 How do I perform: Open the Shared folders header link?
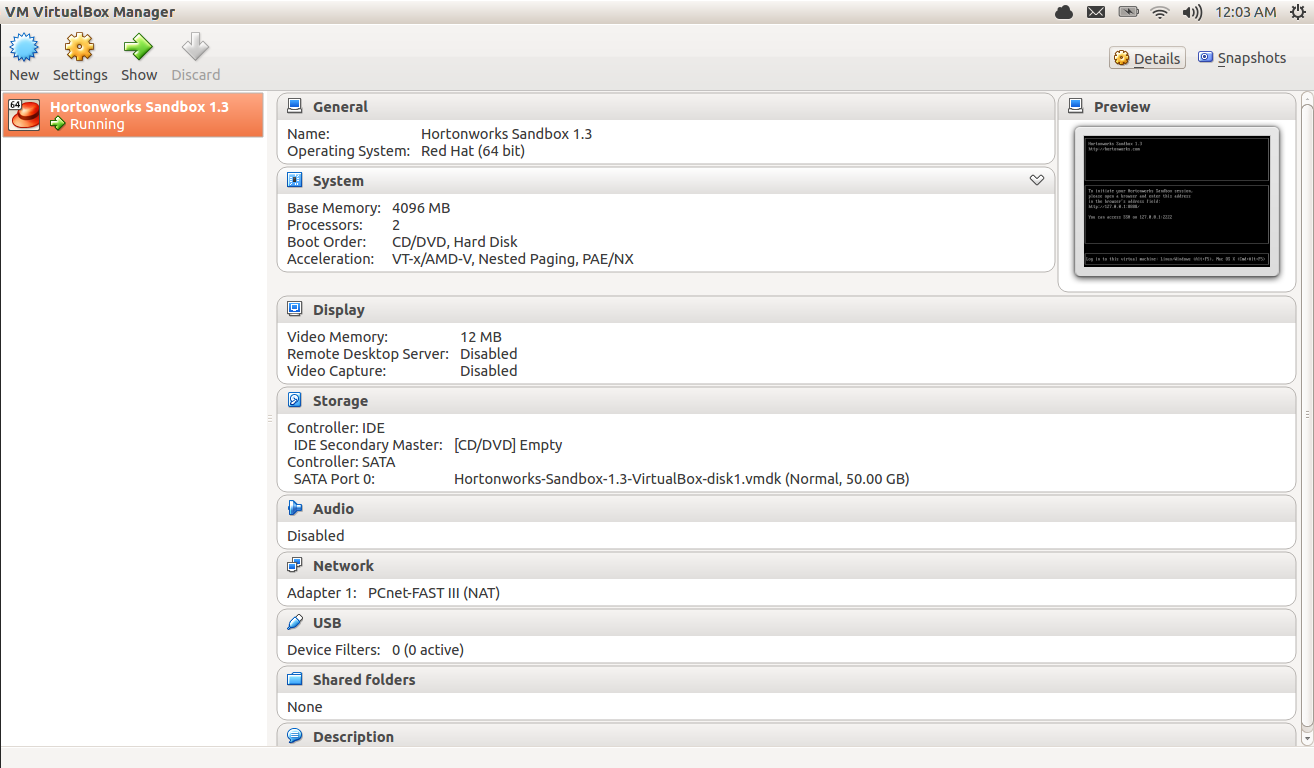coord(364,680)
